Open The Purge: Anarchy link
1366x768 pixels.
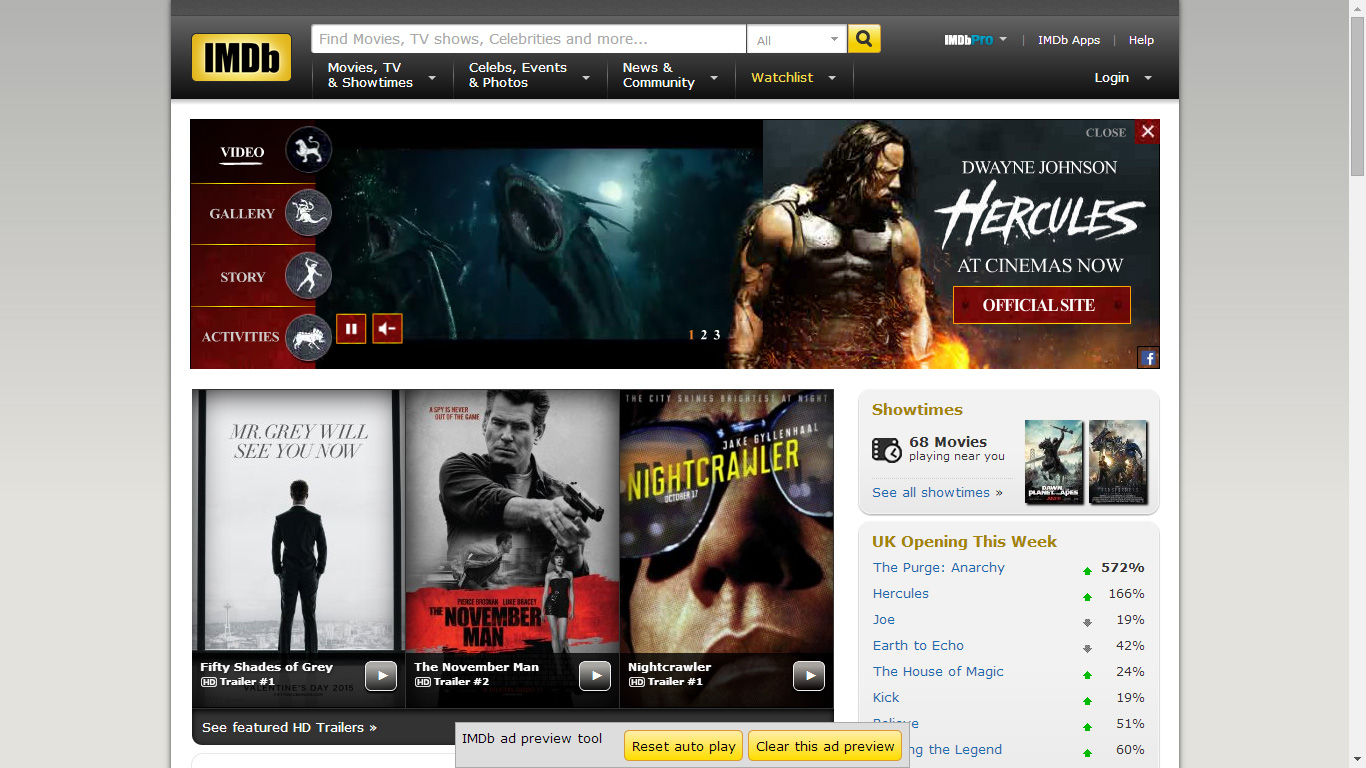point(939,567)
